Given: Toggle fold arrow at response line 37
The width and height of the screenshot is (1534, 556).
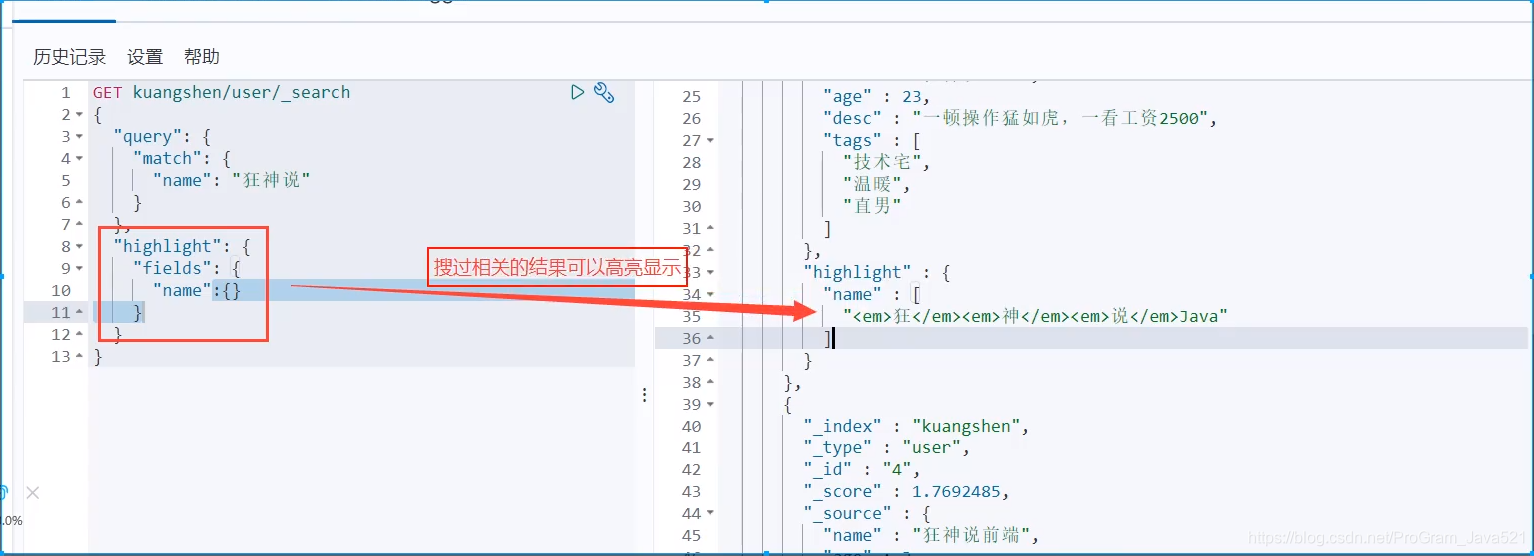Looking at the screenshot, I should [711, 361].
